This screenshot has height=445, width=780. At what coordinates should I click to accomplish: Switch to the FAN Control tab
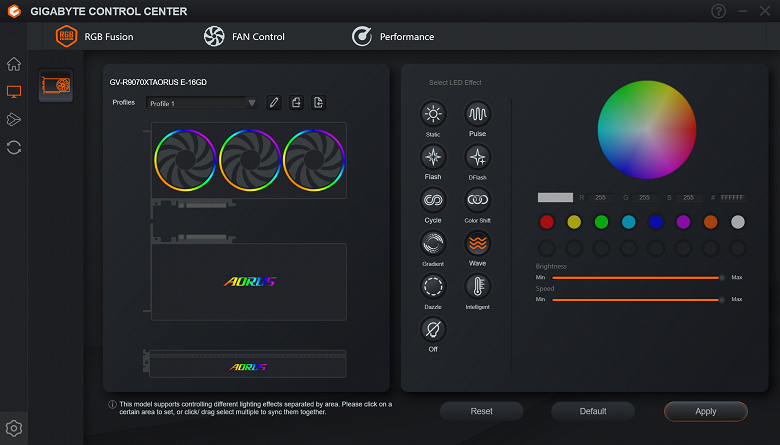[x=244, y=36]
